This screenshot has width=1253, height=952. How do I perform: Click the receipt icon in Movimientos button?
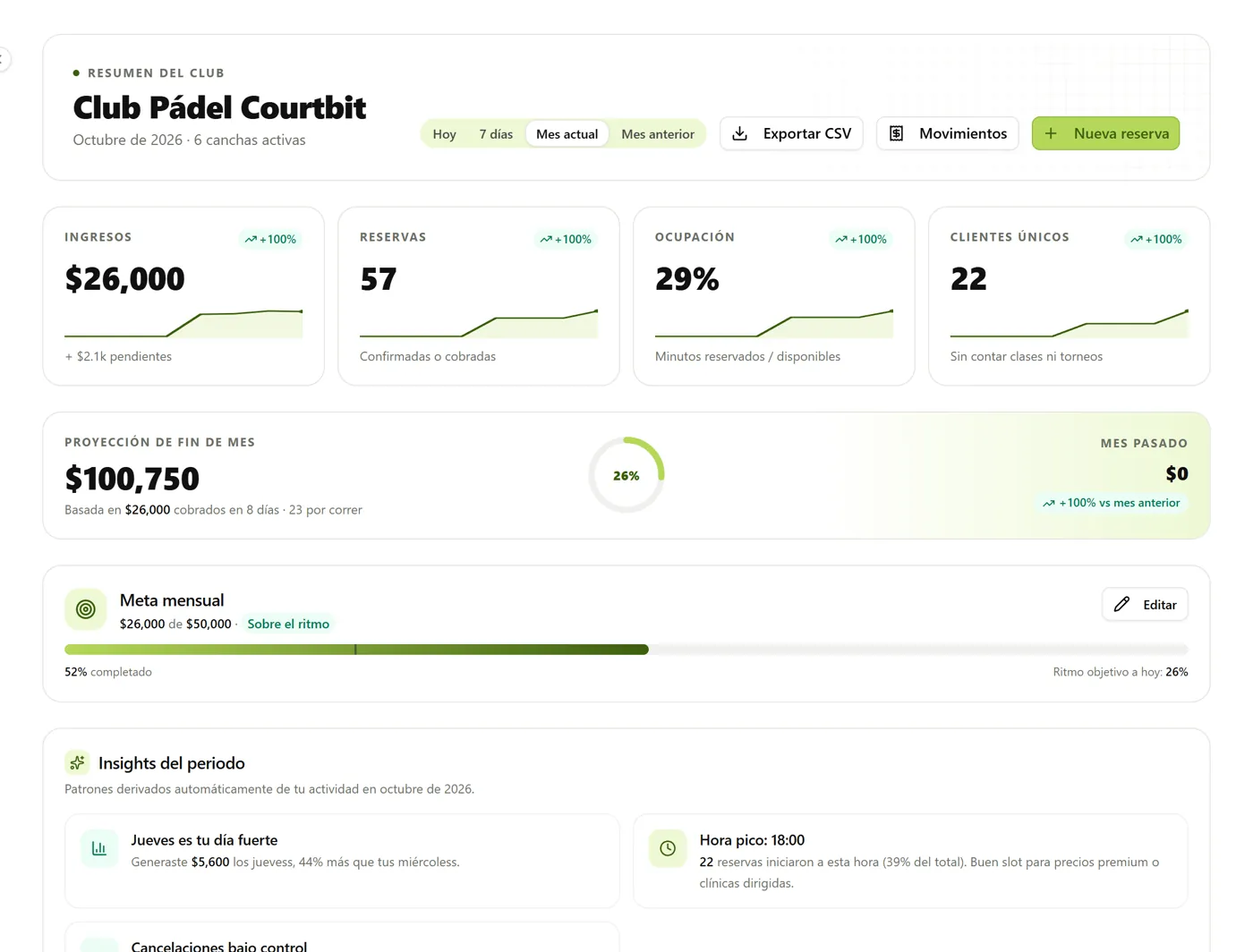896,133
